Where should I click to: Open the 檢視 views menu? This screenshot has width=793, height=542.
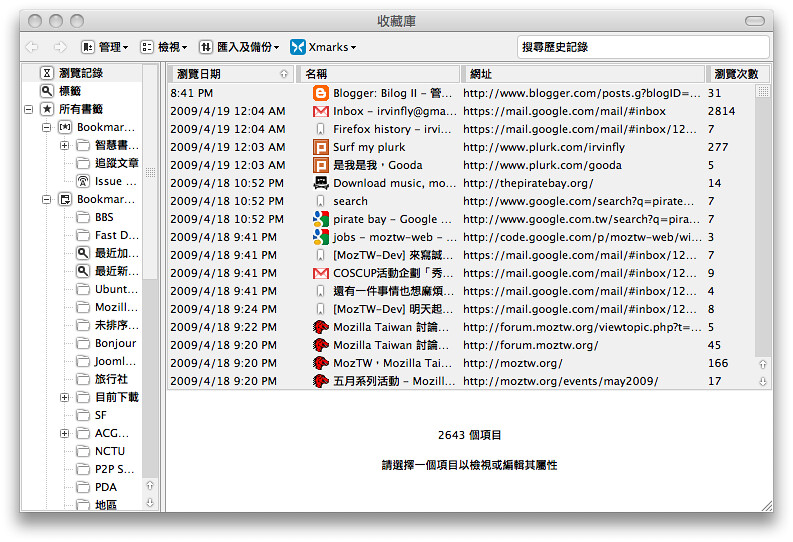pos(164,47)
